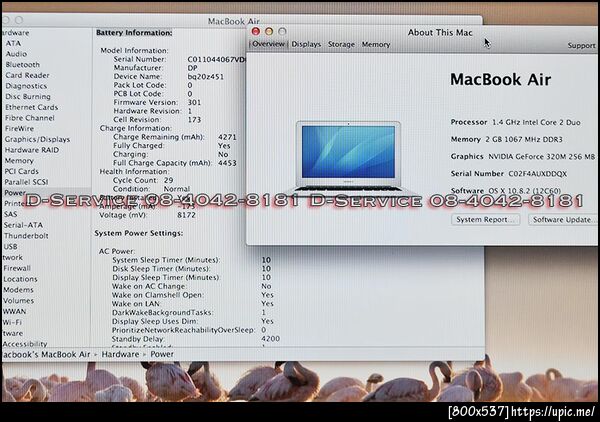Click the MacBook Air path bar entry
The width and height of the screenshot is (600, 422).
pos(46,354)
